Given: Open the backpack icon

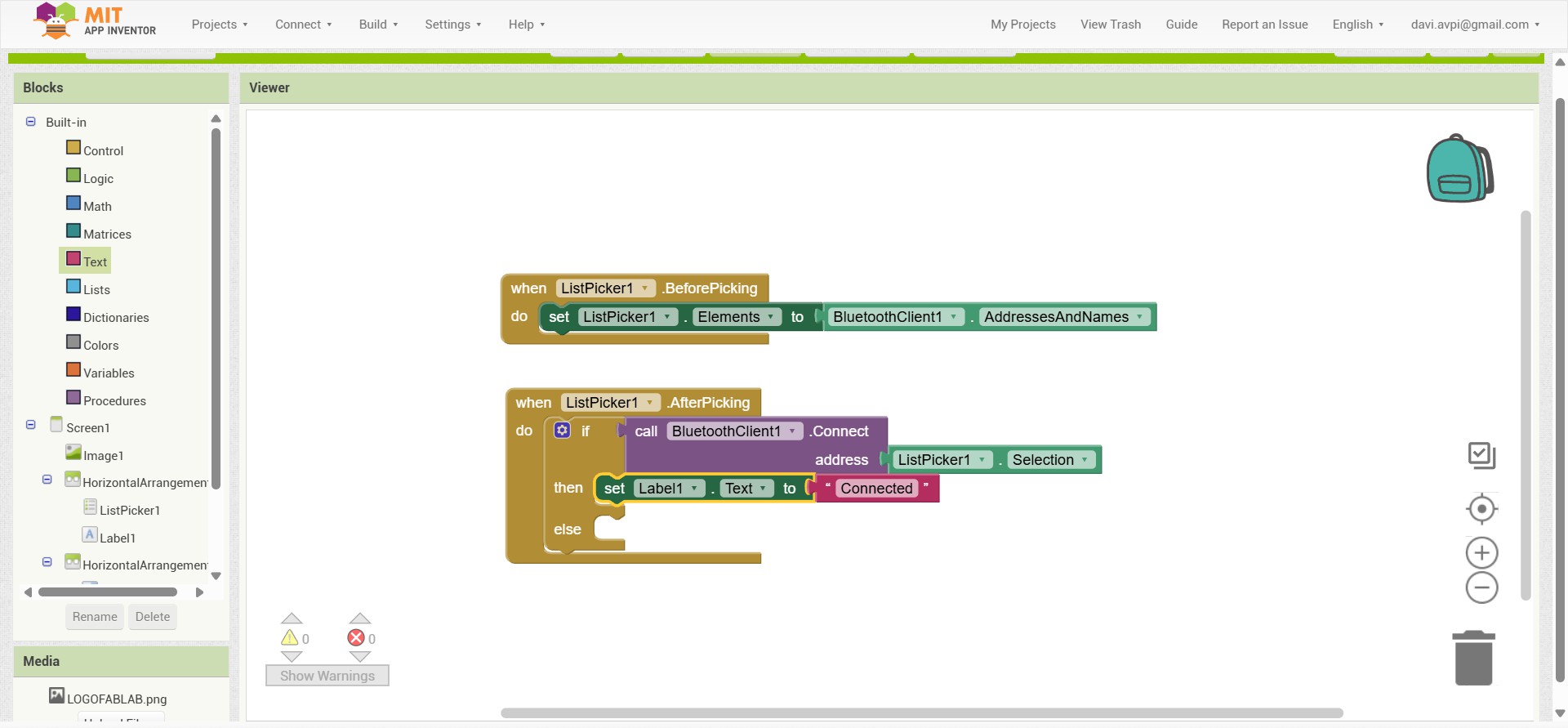Looking at the screenshot, I should pyautogui.click(x=1460, y=168).
